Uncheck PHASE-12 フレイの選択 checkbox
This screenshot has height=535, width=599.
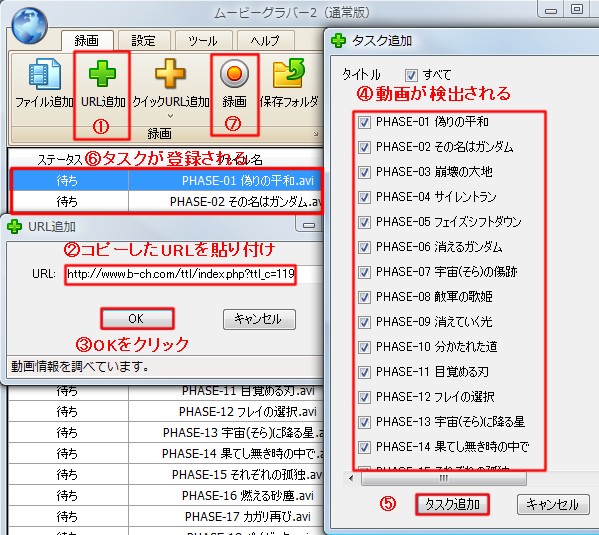364,397
